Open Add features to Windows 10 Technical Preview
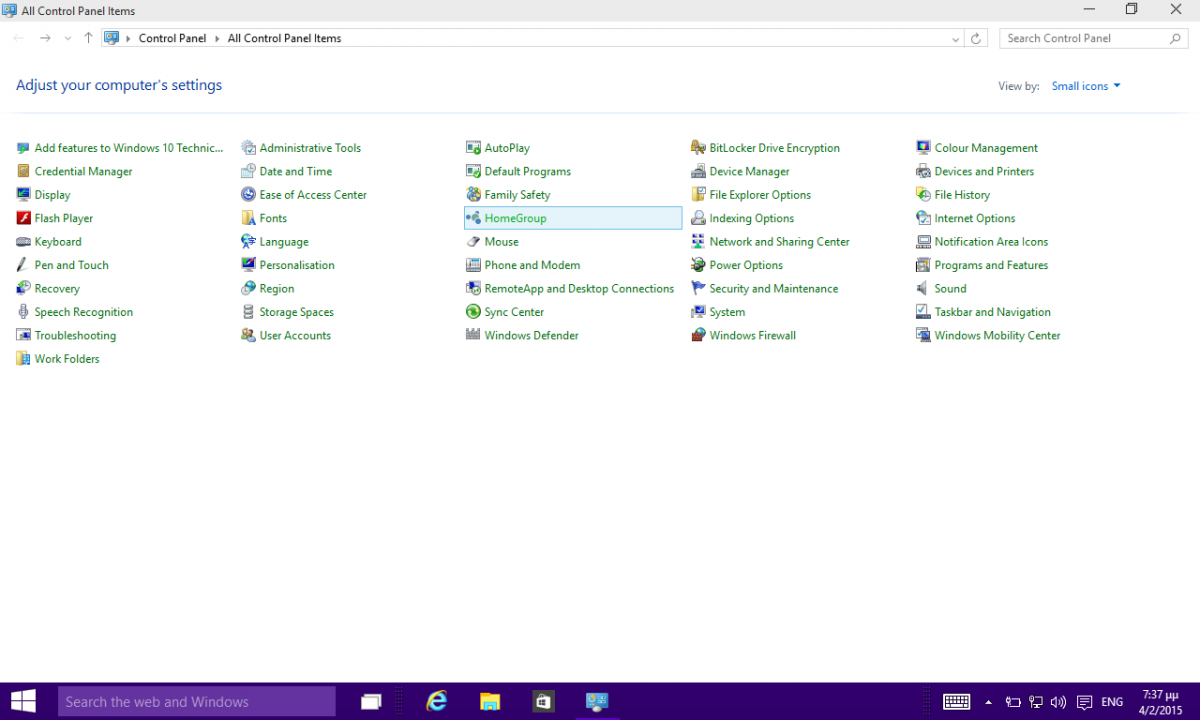 pyautogui.click(x=129, y=148)
